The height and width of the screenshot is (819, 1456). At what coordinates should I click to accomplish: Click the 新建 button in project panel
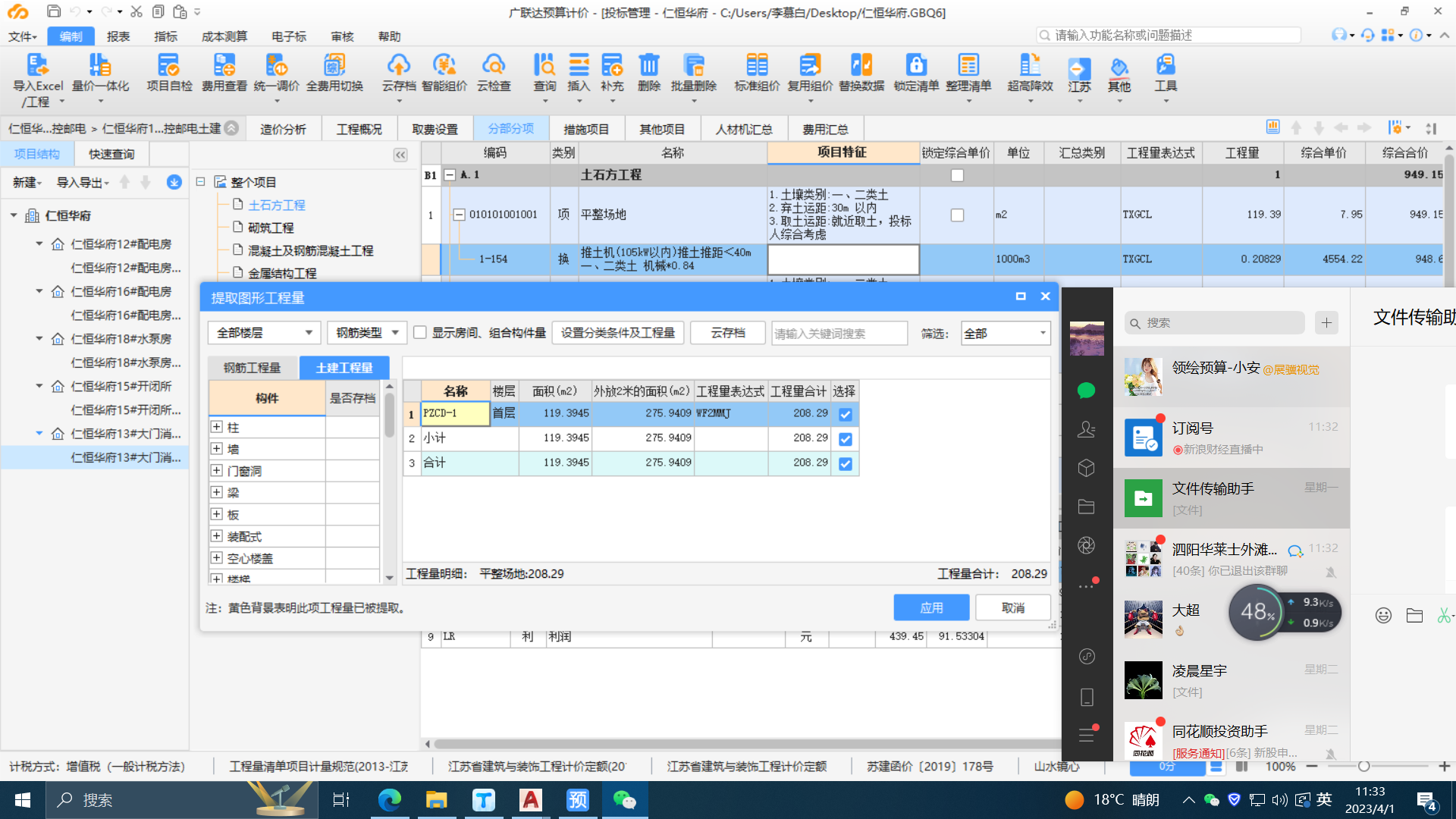click(27, 182)
